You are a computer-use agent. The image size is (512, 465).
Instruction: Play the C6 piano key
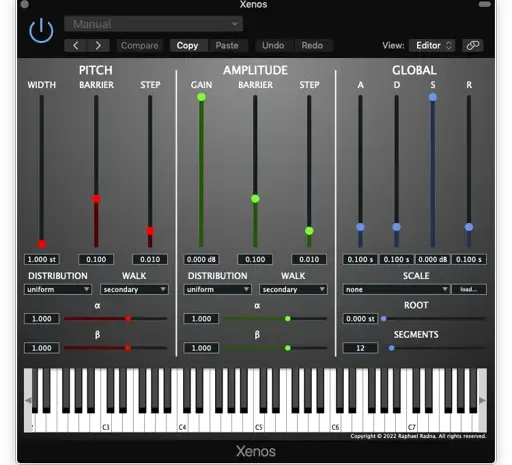coord(335,423)
